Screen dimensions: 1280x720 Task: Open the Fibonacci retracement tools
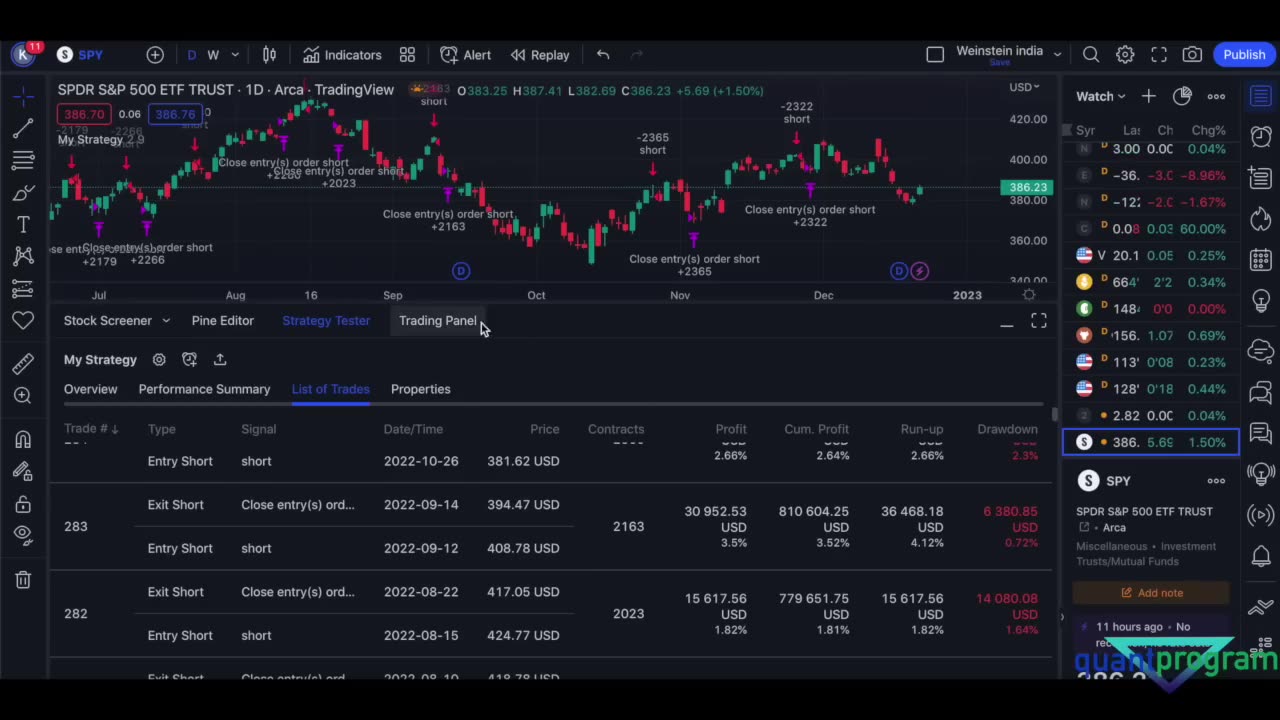pyautogui.click(x=23, y=160)
